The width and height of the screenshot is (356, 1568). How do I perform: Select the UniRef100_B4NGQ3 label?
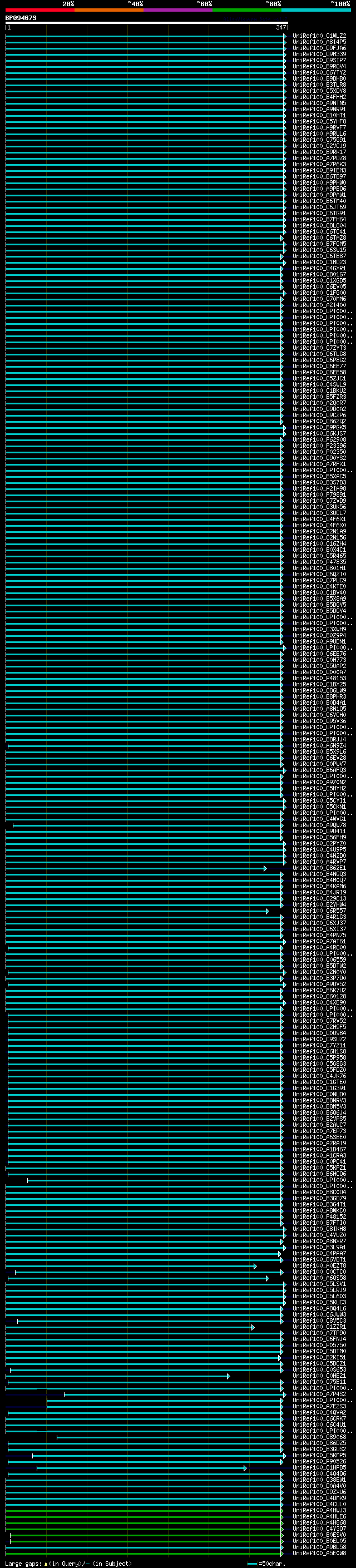click(319, 874)
